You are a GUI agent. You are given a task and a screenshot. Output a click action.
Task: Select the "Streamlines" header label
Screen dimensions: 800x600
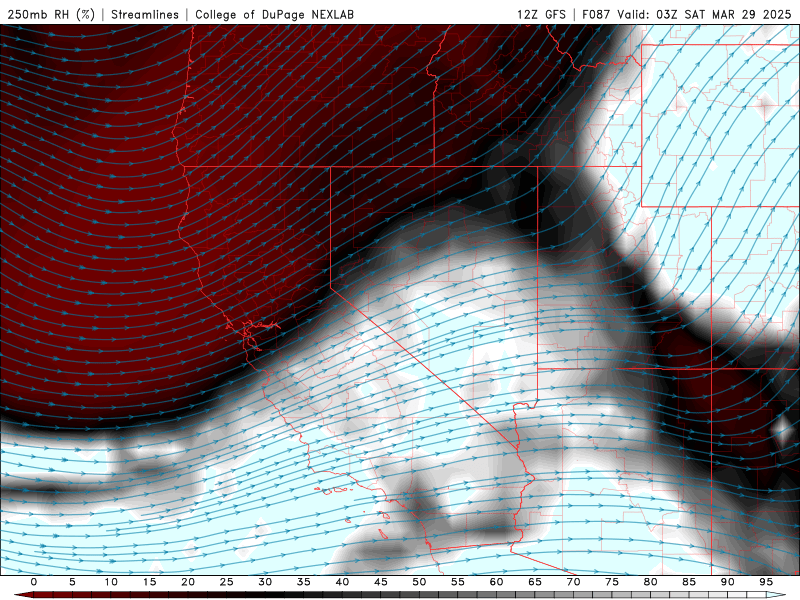[145, 14]
